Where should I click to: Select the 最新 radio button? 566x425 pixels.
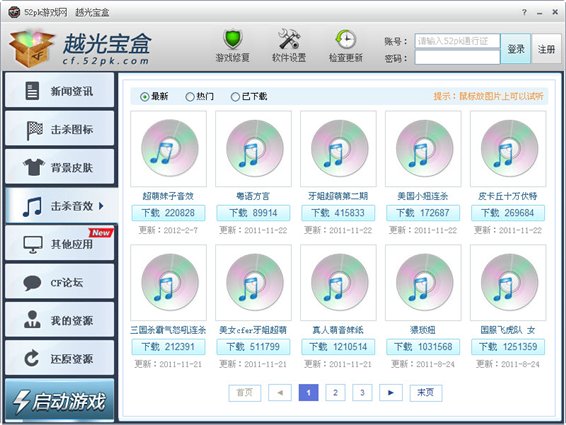[144, 97]
